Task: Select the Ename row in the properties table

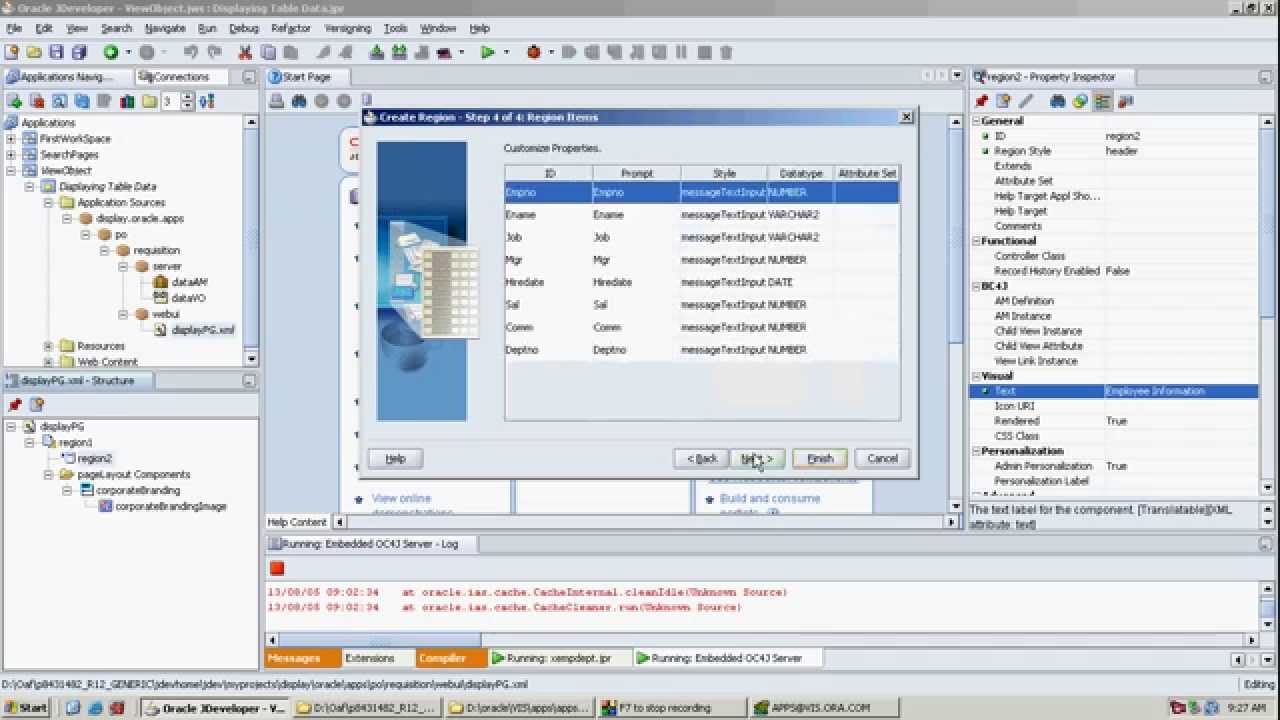Action: pos(702,215)
